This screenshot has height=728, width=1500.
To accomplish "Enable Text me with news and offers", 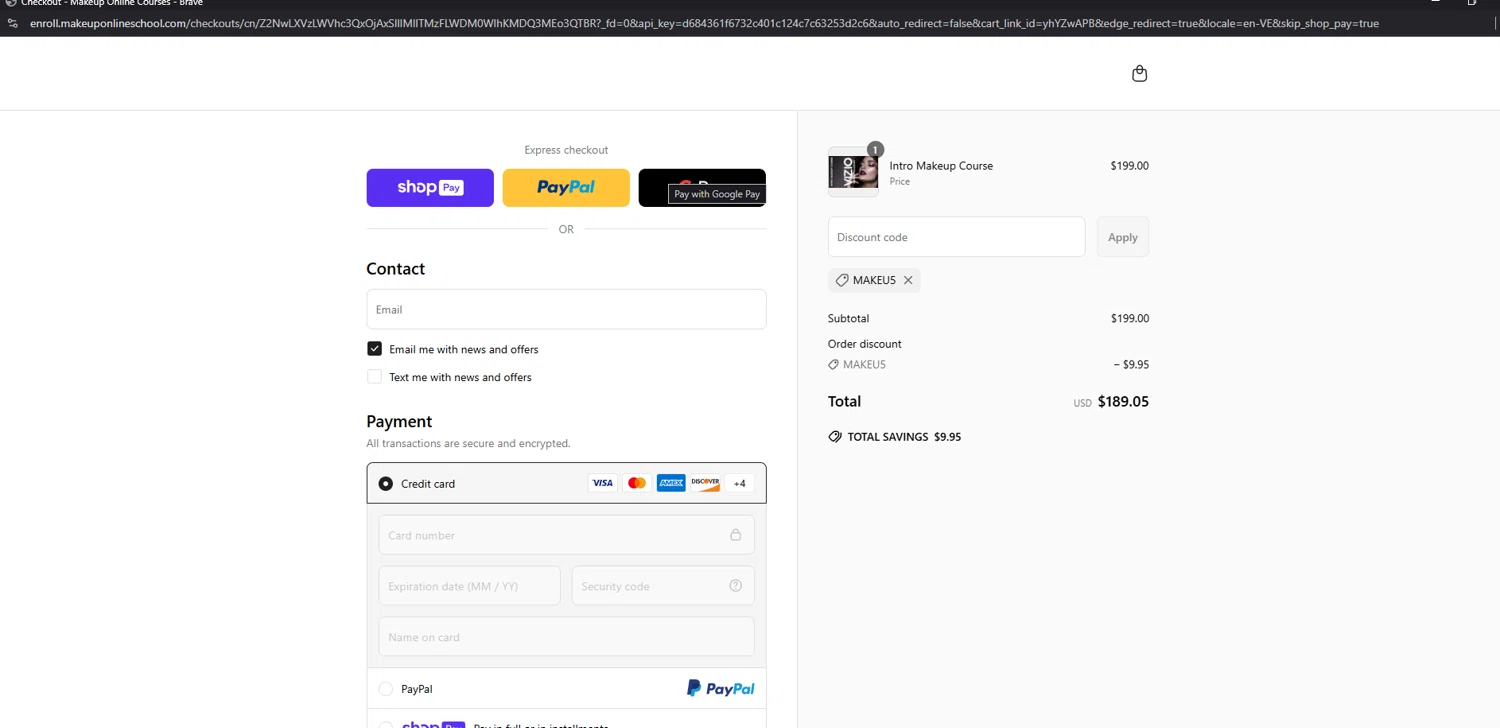I will 374,377.
